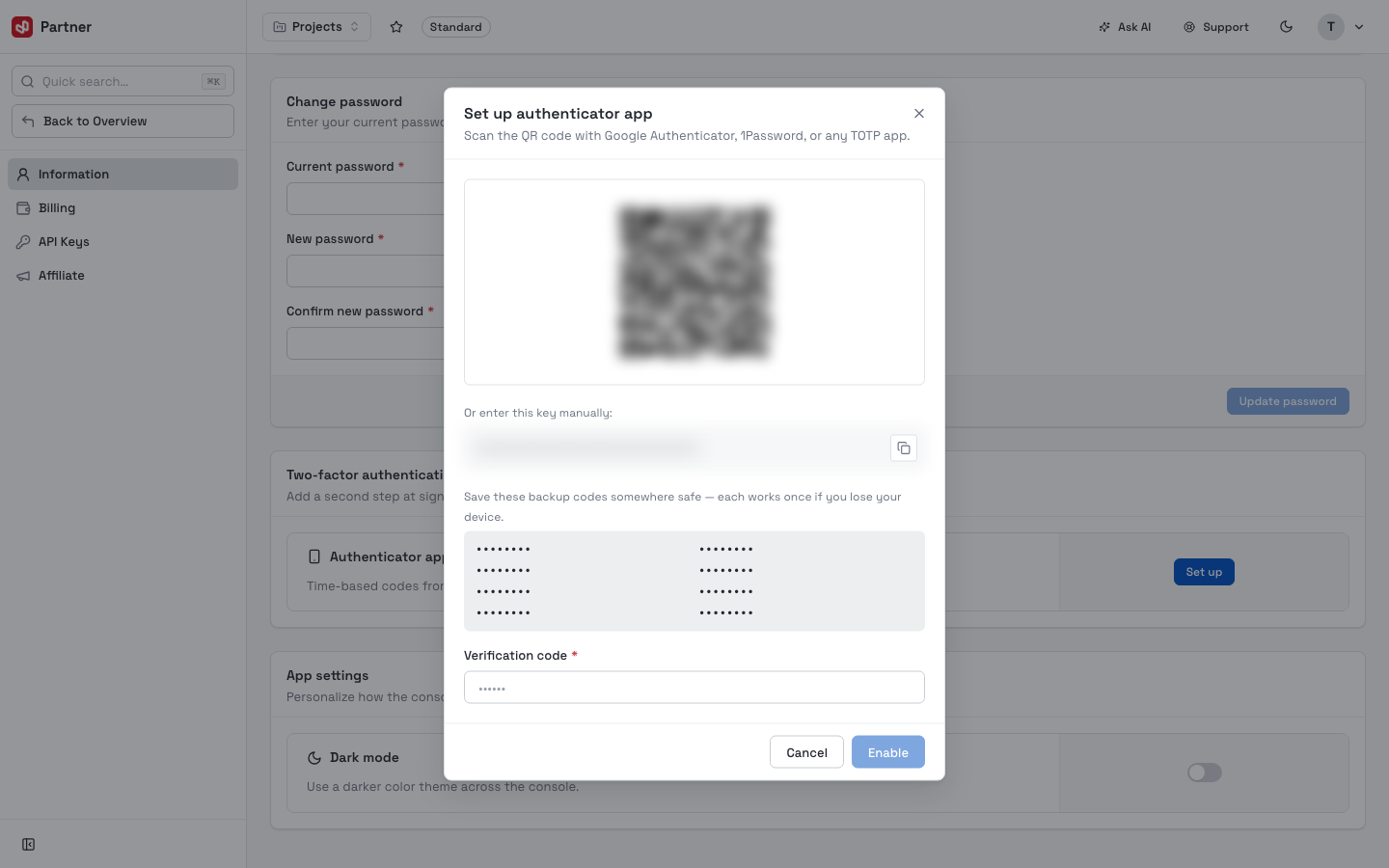Focus the Quick search box
Viewport: 1389px width, 868px height.
click(123, 81)
